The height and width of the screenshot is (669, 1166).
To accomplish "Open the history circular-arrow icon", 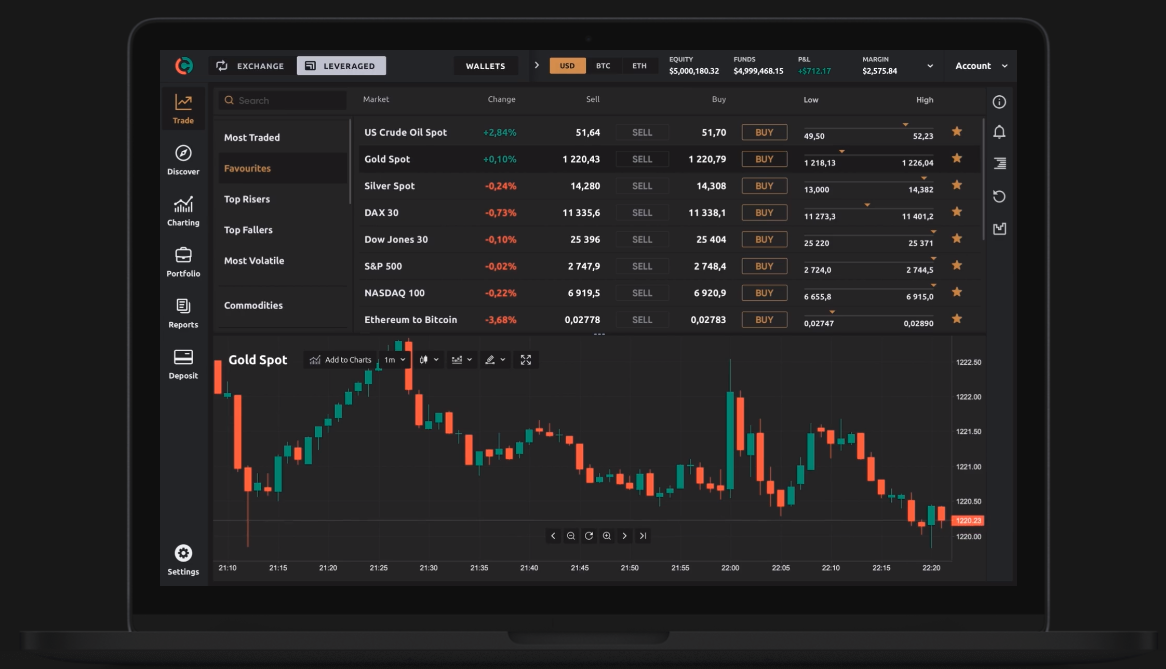I will point(999,196).
